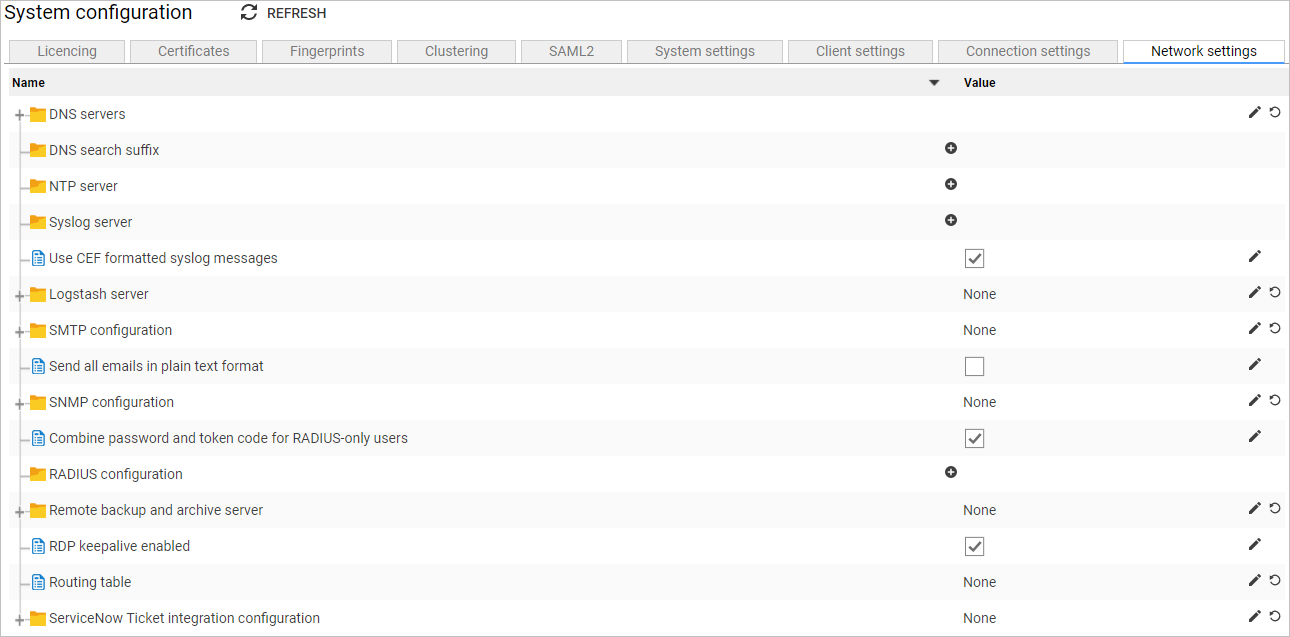Expand the SNMP configuration folder

pyautogui.click(x=19, y=401)
